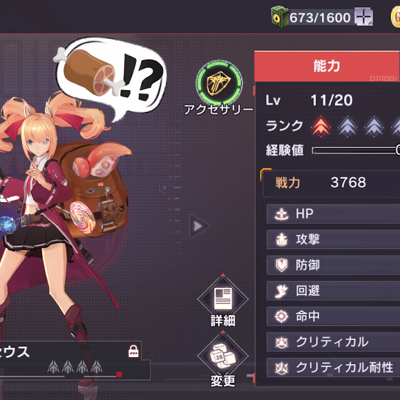Click the 命中 accuracy target icon

pos(281,316)
